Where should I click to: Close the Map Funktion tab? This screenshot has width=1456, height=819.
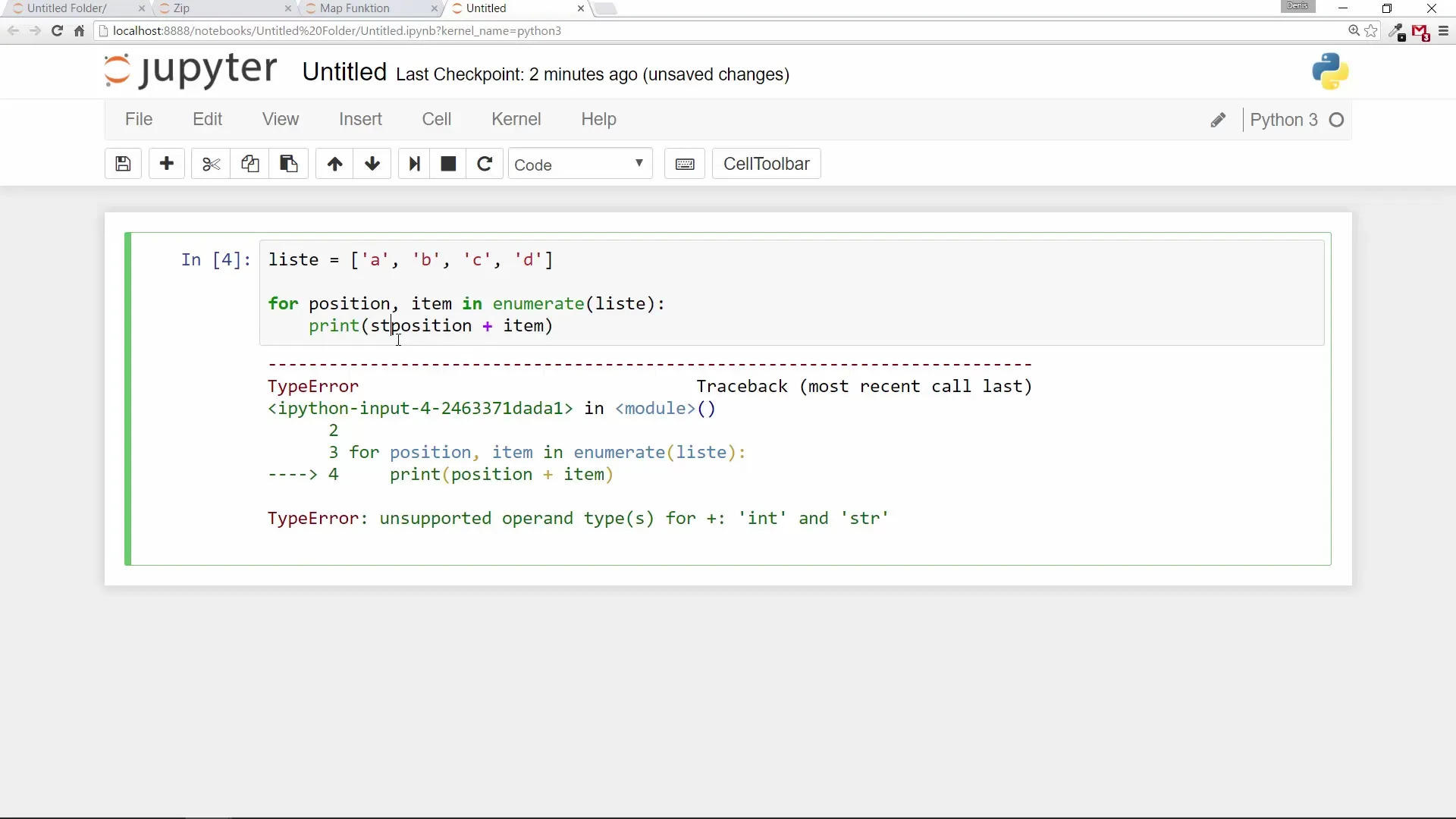tap(434, 8)
